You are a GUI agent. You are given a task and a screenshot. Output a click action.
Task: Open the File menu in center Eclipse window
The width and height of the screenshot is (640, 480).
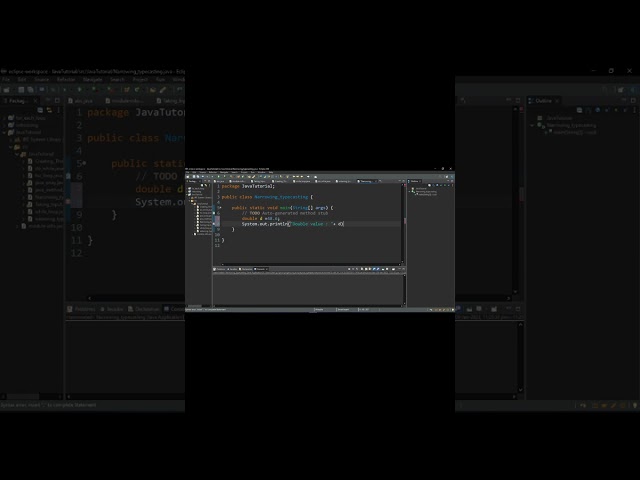point(187,172)
